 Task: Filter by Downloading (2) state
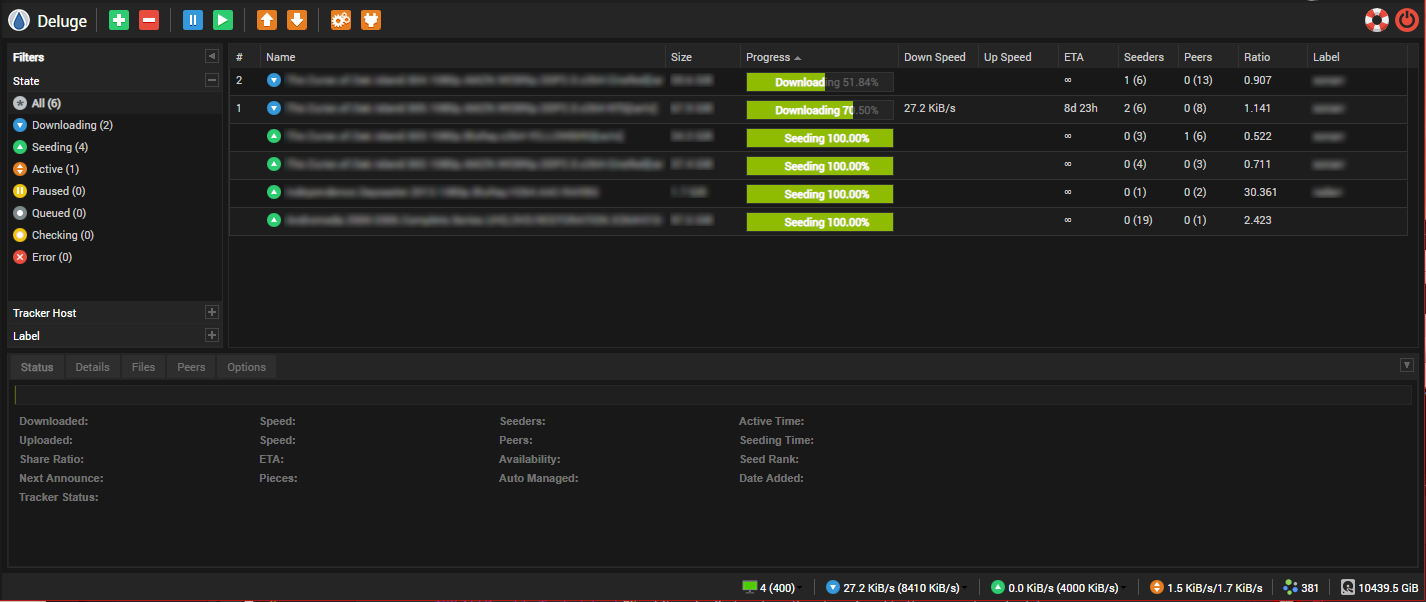(63, 125)
